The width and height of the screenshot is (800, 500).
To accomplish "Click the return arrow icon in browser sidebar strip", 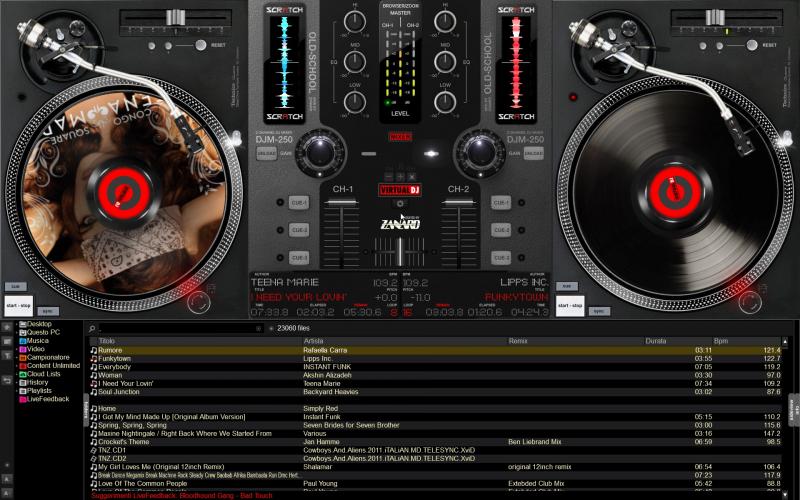I will (7, 380).
